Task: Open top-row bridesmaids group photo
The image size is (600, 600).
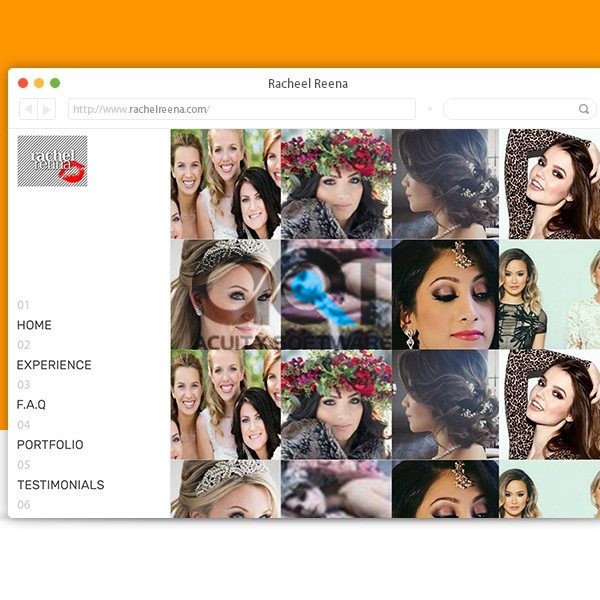Action: tap(225, 184)
